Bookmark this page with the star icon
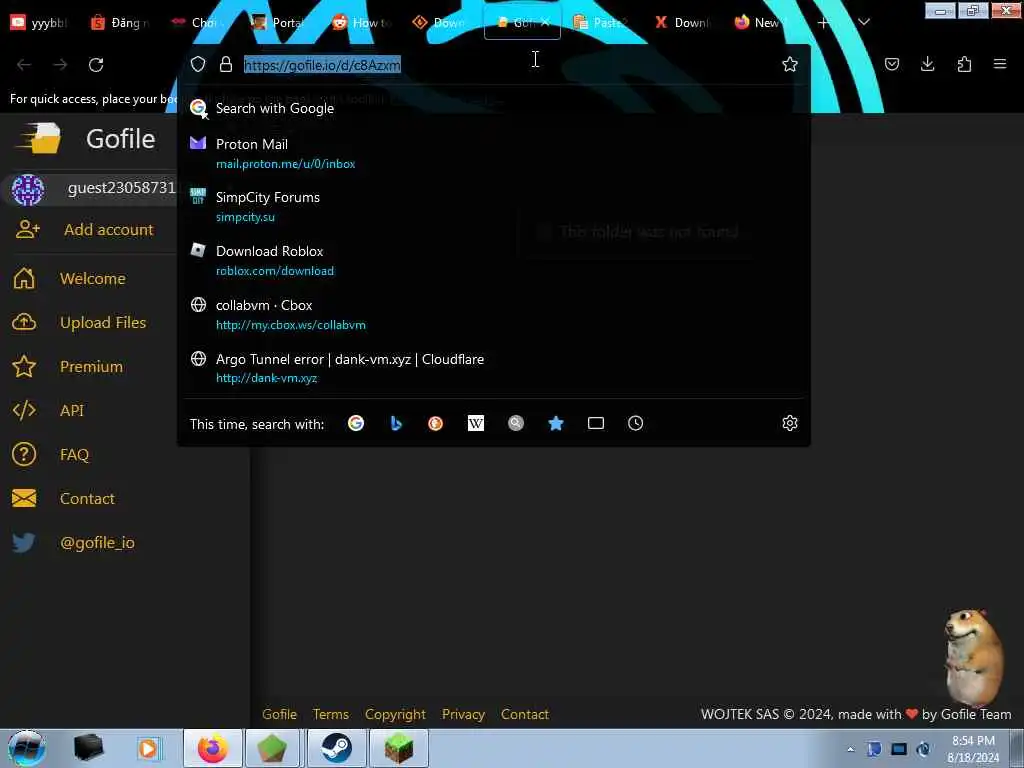 tap(790, 64)
